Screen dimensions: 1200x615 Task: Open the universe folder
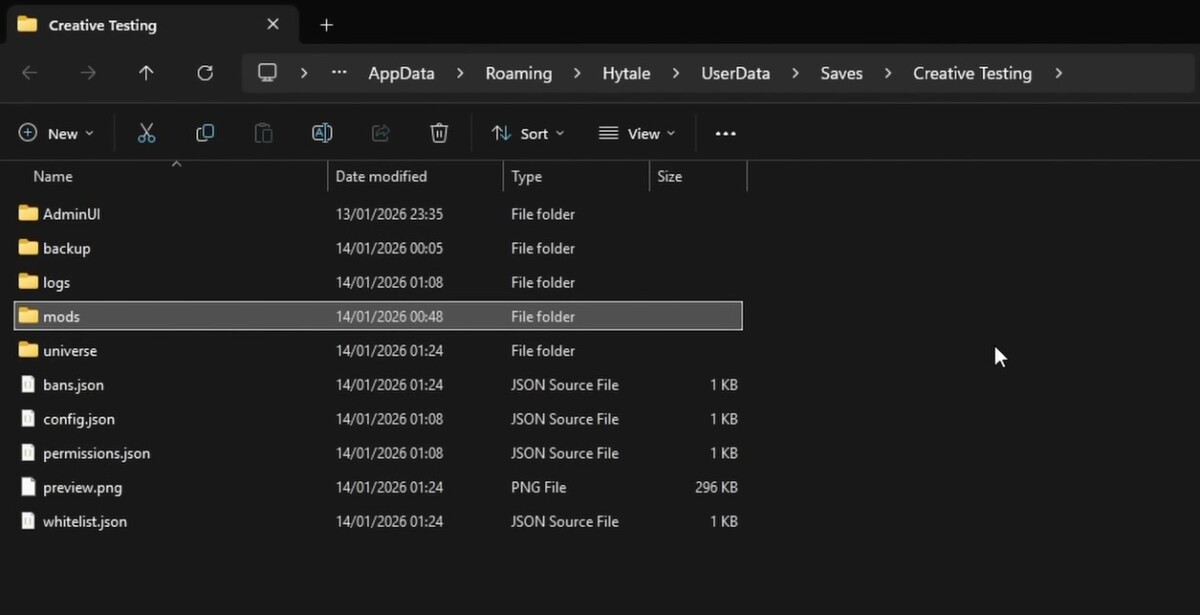click(70, 350)
